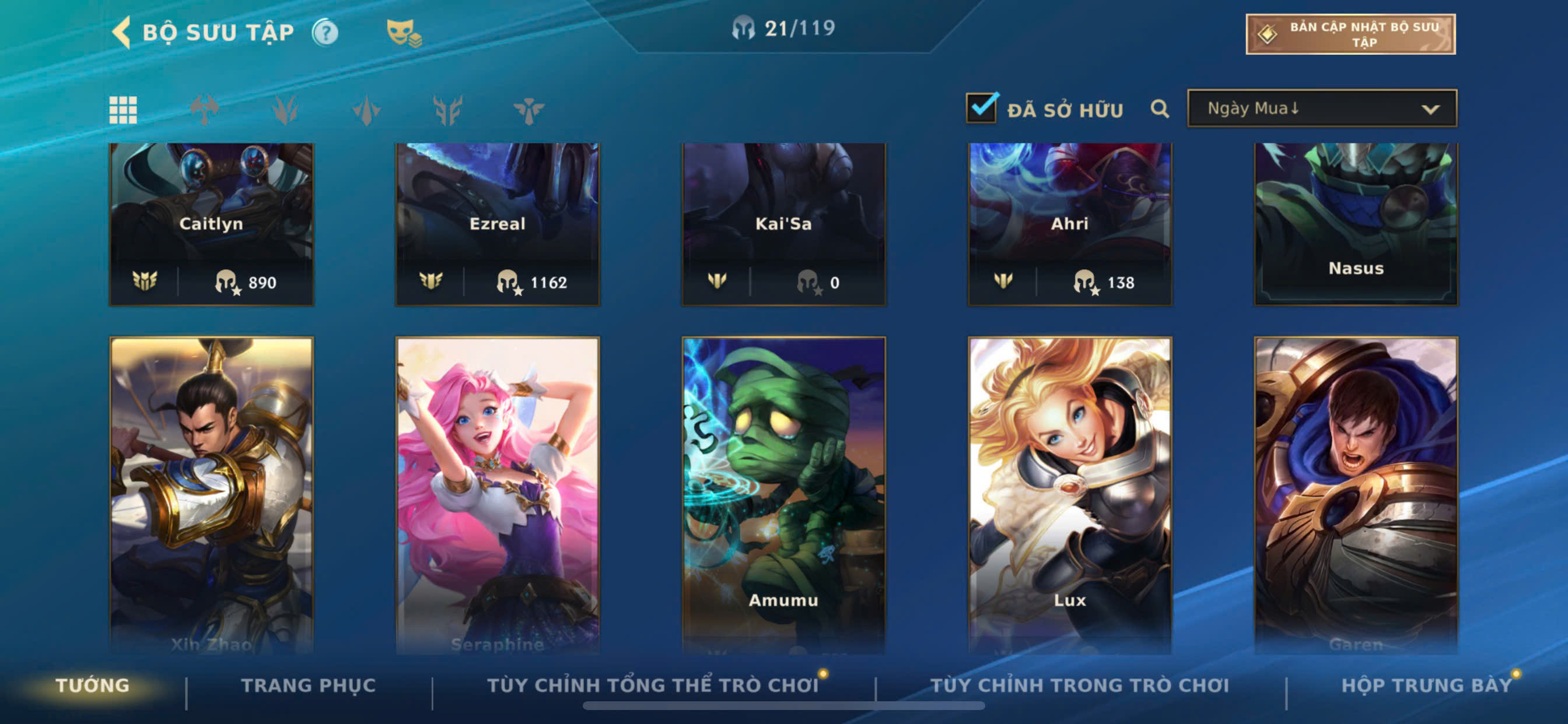Viewport: 1568px width, 724px height.
Task: Toggle the Đã Sở Hữu checkbox
Action: point(981,108)
